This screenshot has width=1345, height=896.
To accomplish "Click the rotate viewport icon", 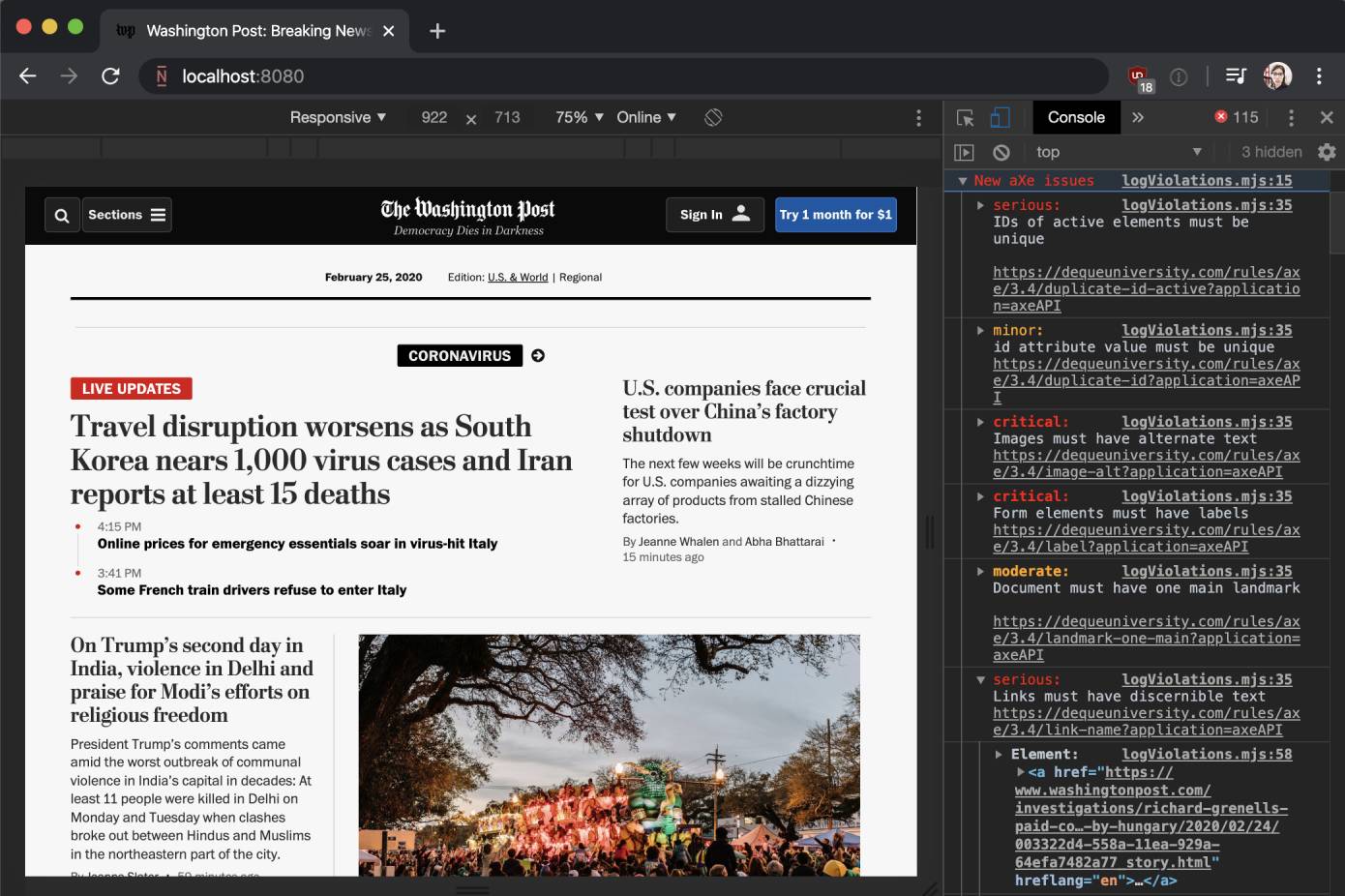I will [x=713, y=117].
